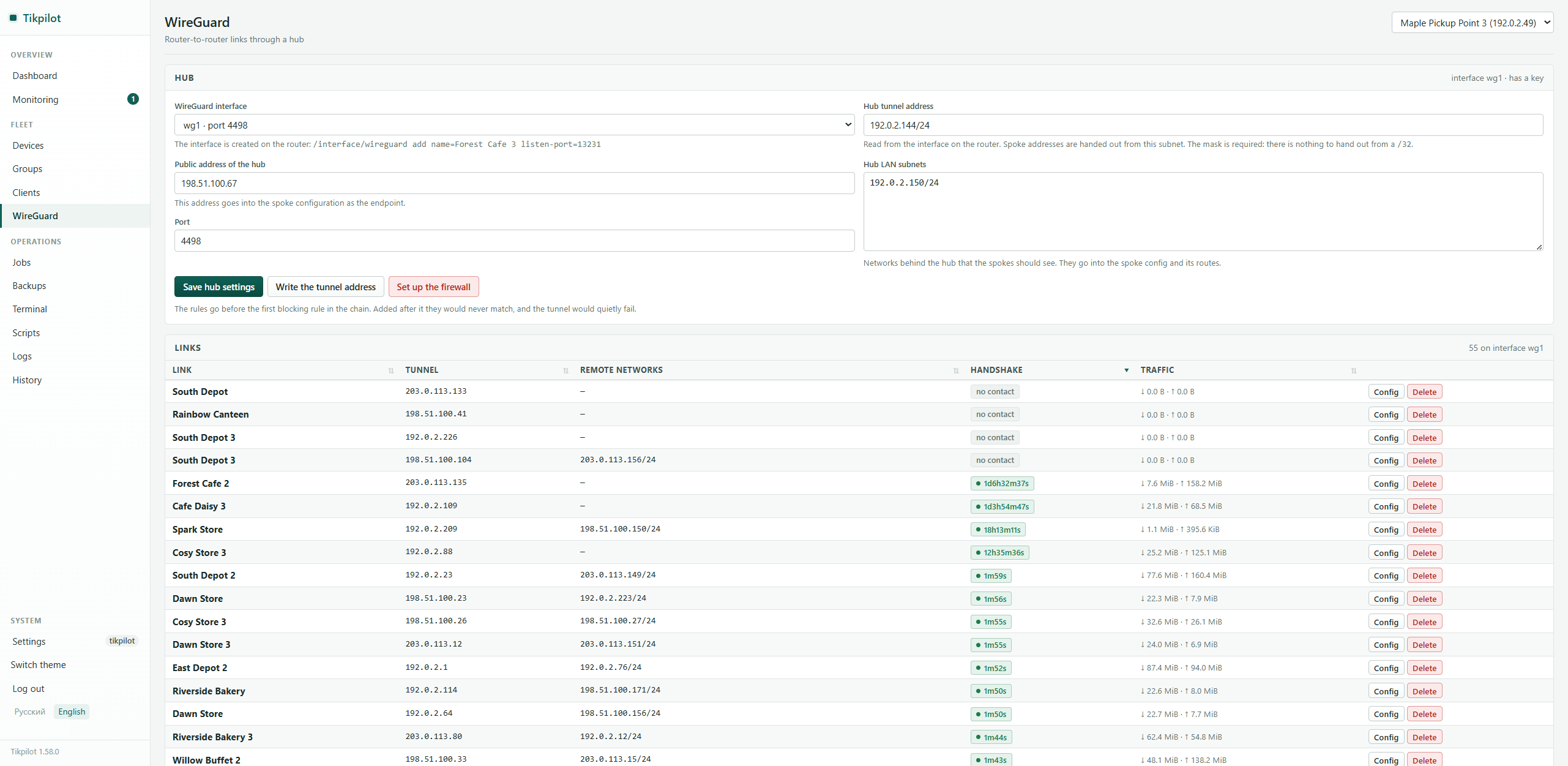1568x766 pixels.
Task: Navigate to Groups
Action: tap(75, 169)
